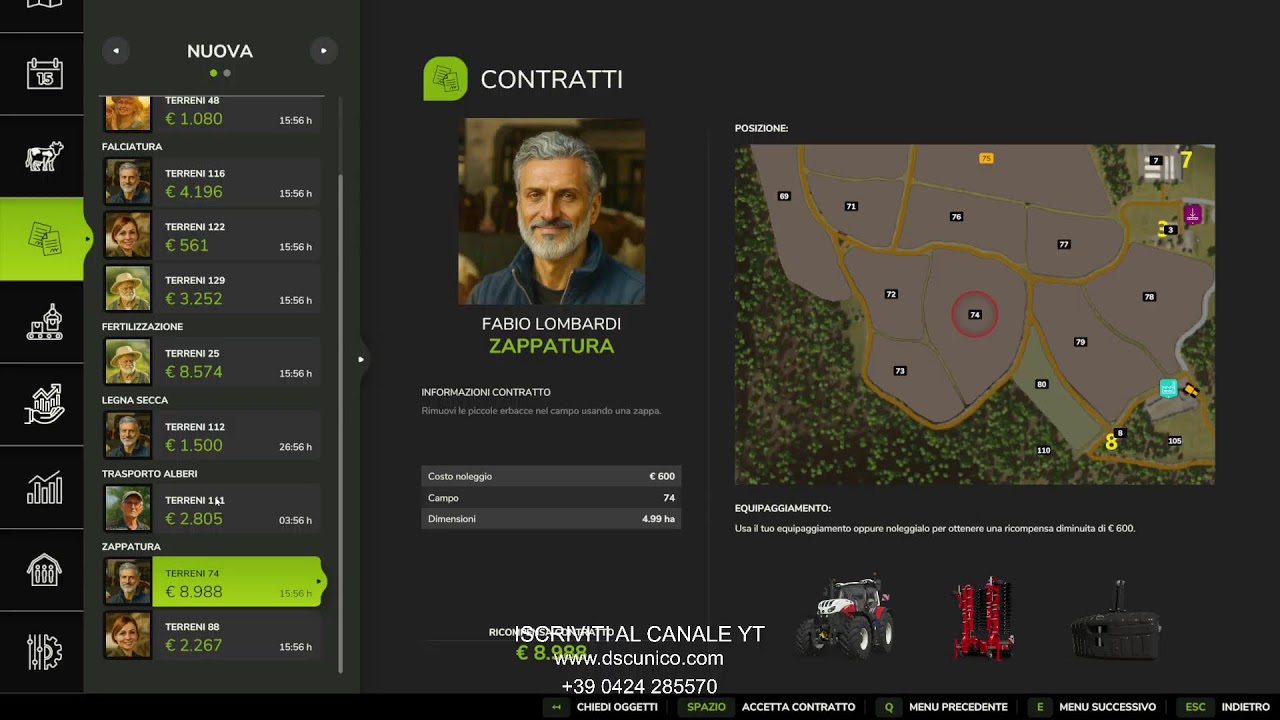Click the yellow number 7 map marker
This screenshot has width=1280, height=720.
point(1186,159)
